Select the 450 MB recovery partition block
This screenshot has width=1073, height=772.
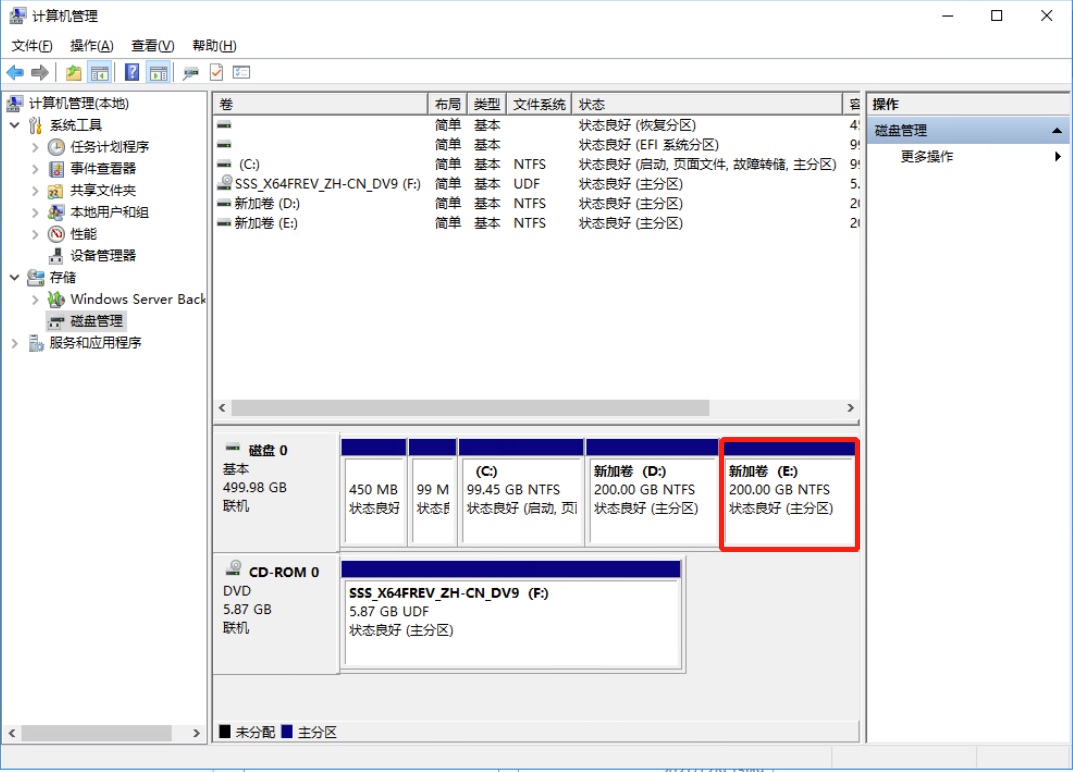374,493
